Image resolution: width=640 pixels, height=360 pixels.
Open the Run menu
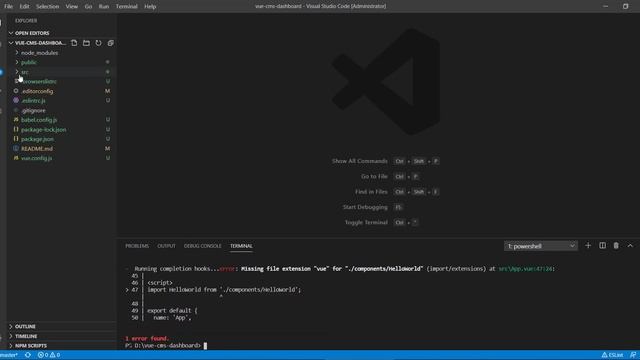coord(104,7)
